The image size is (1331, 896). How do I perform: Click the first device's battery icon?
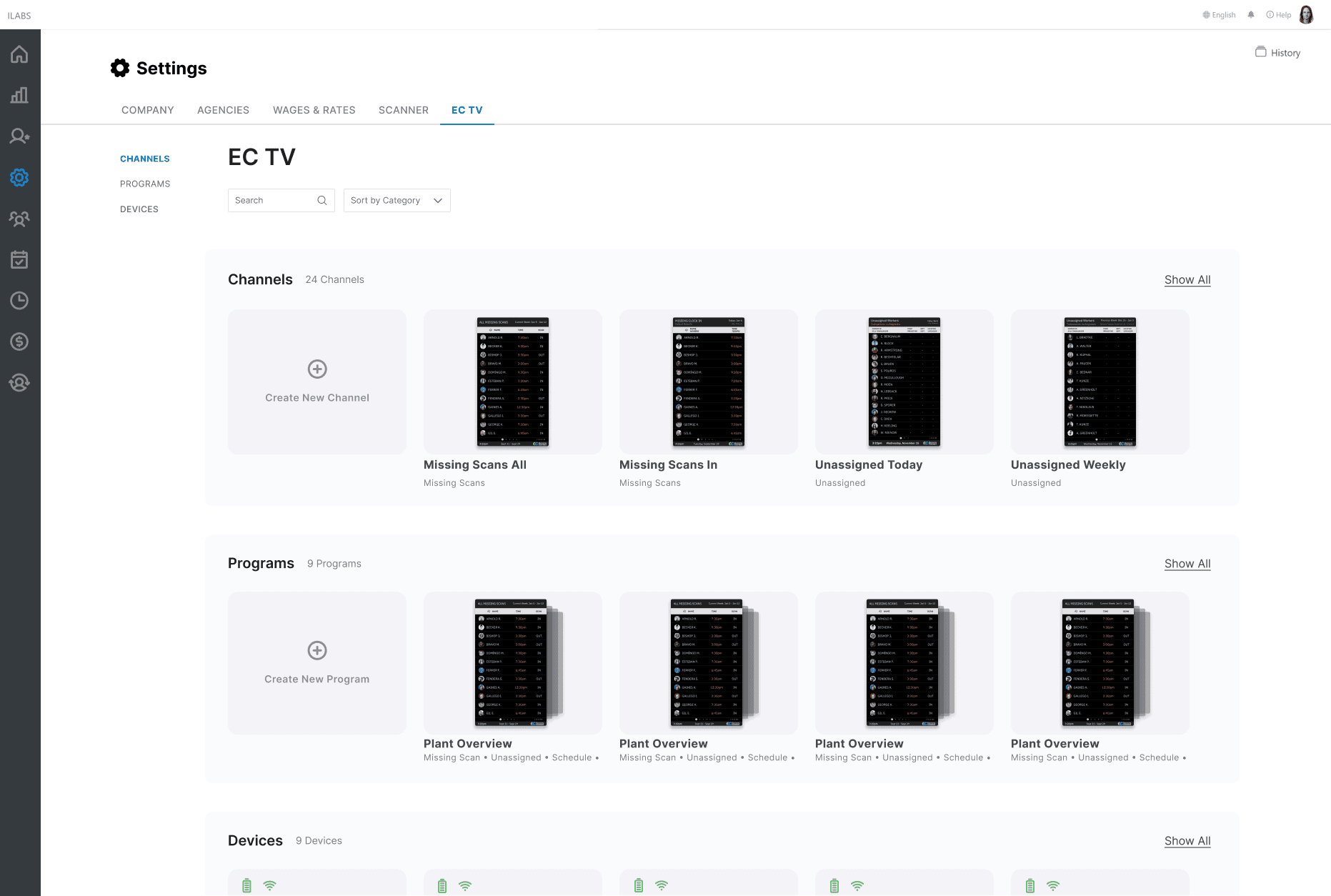pyautogui.click(x=246, y=885)
